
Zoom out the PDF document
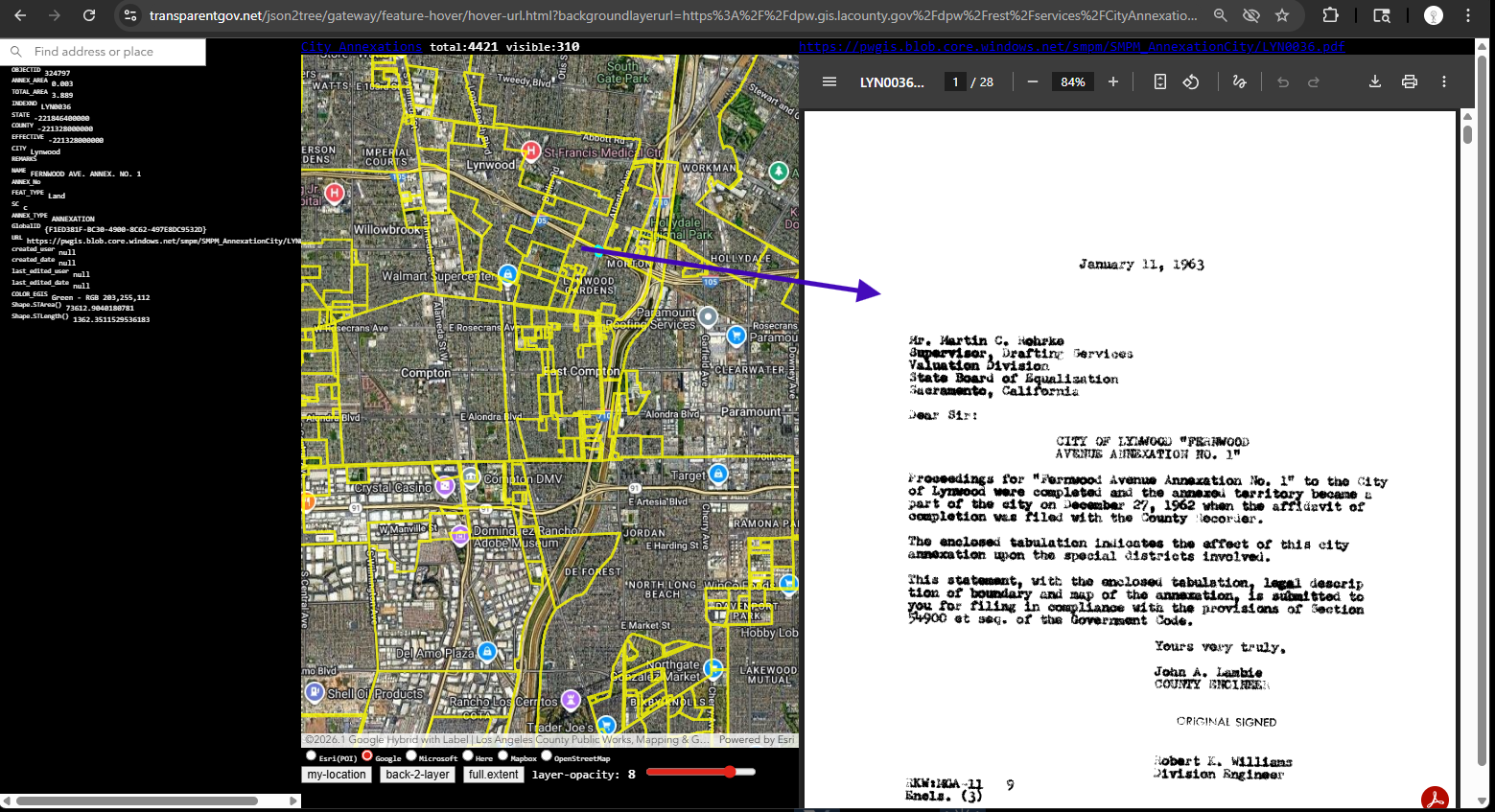pos(1033,82)
